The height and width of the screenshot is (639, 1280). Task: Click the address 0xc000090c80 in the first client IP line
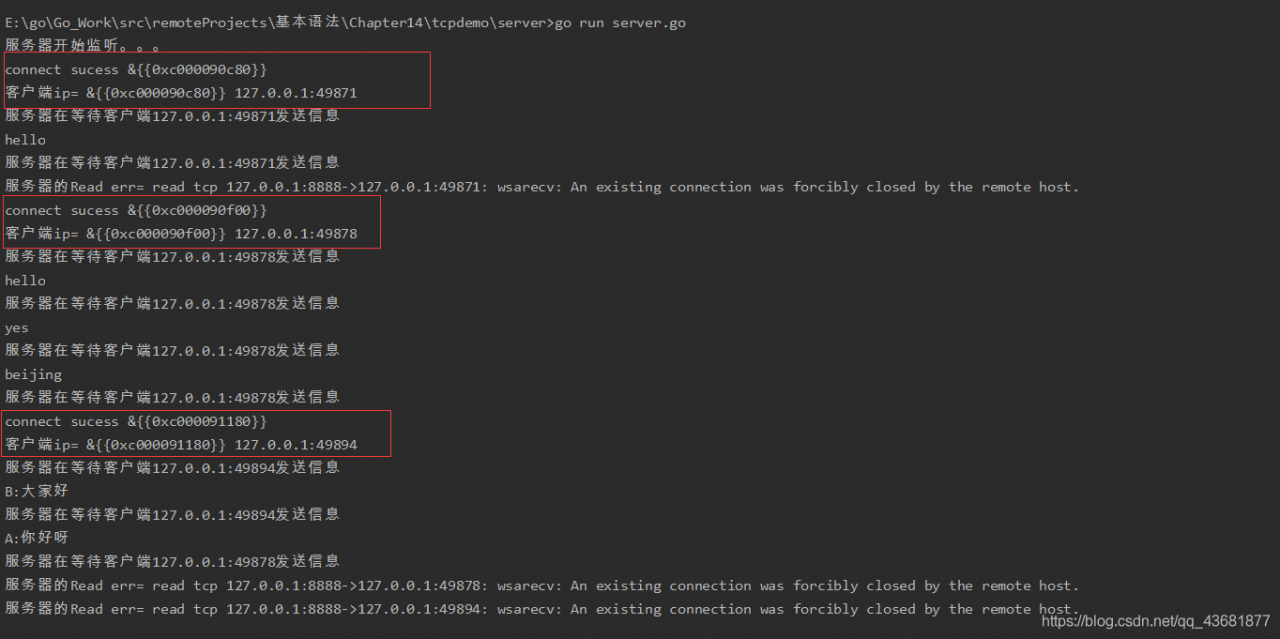165,93
